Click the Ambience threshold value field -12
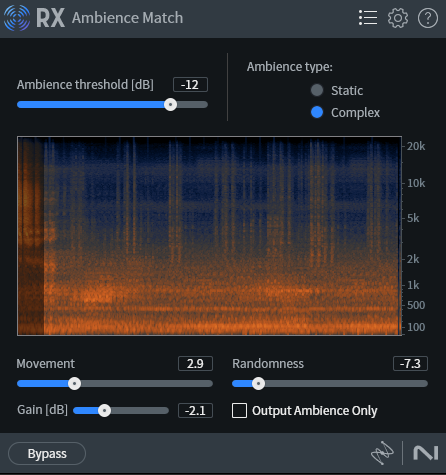Viewport: 446px width, 475px height. coord(190,84)
